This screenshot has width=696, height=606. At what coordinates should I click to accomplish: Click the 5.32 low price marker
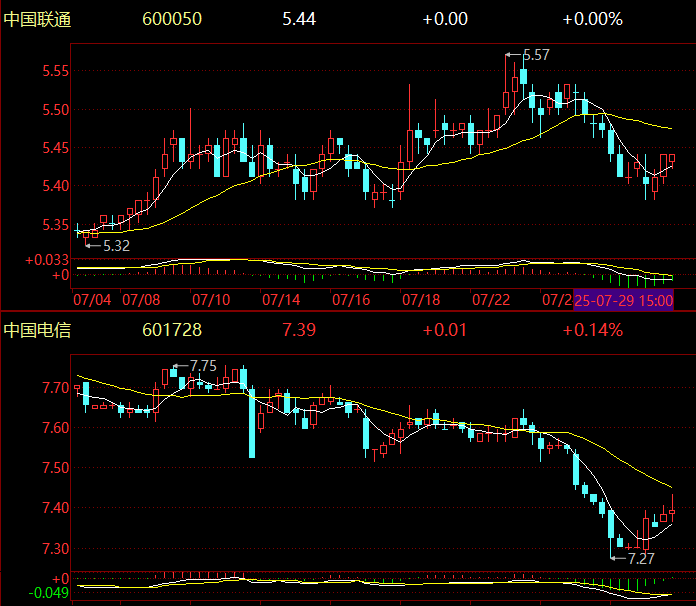(x=116, y=246)
